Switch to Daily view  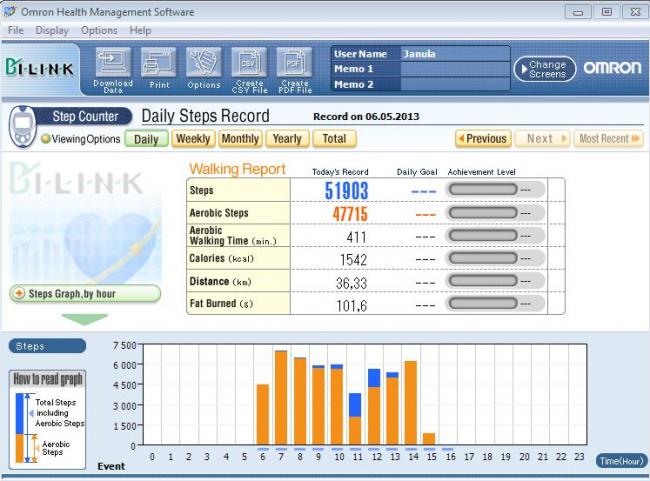pyautogui.click(x=146, y=139)
